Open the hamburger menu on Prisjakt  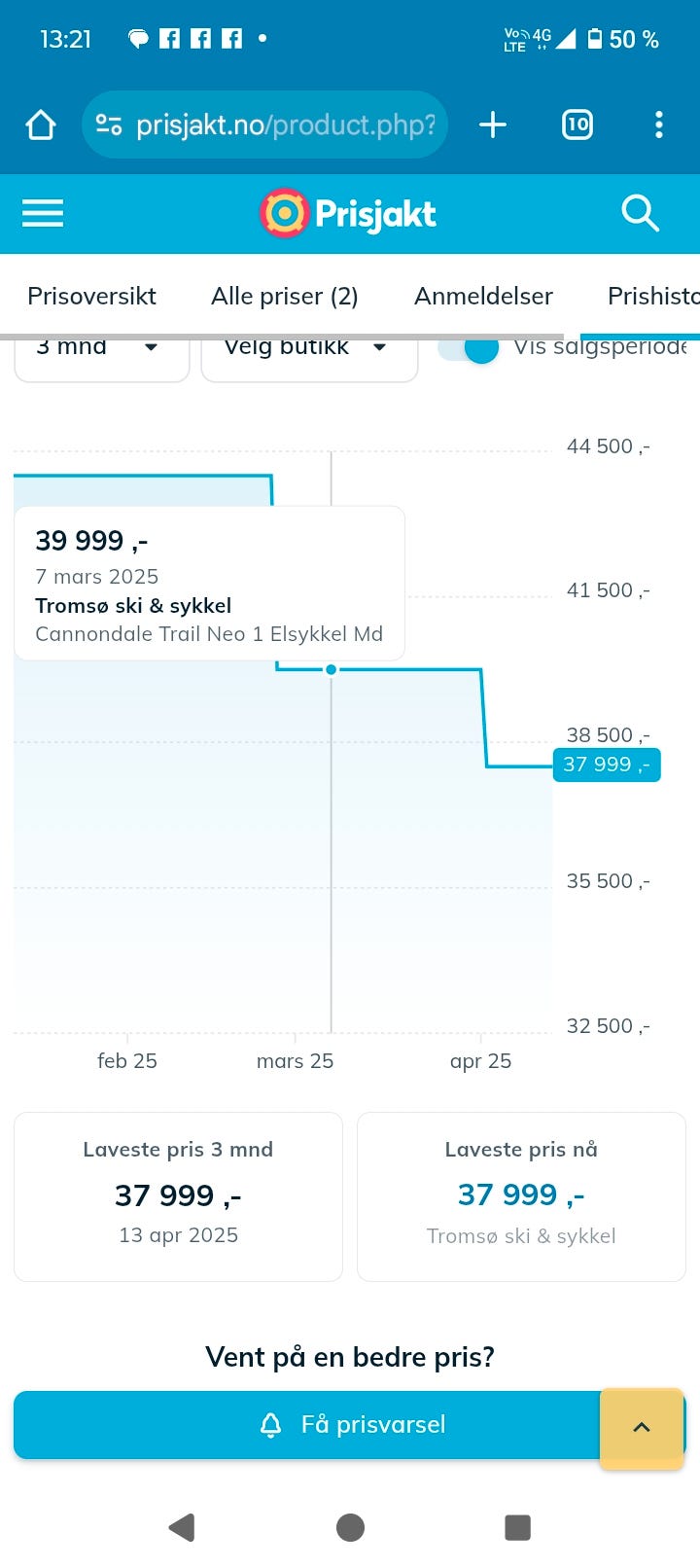tap(43, 213)
